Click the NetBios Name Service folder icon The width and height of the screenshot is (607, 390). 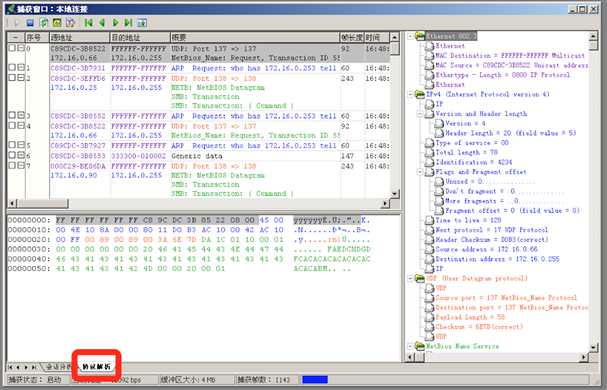tap(420, 346)
